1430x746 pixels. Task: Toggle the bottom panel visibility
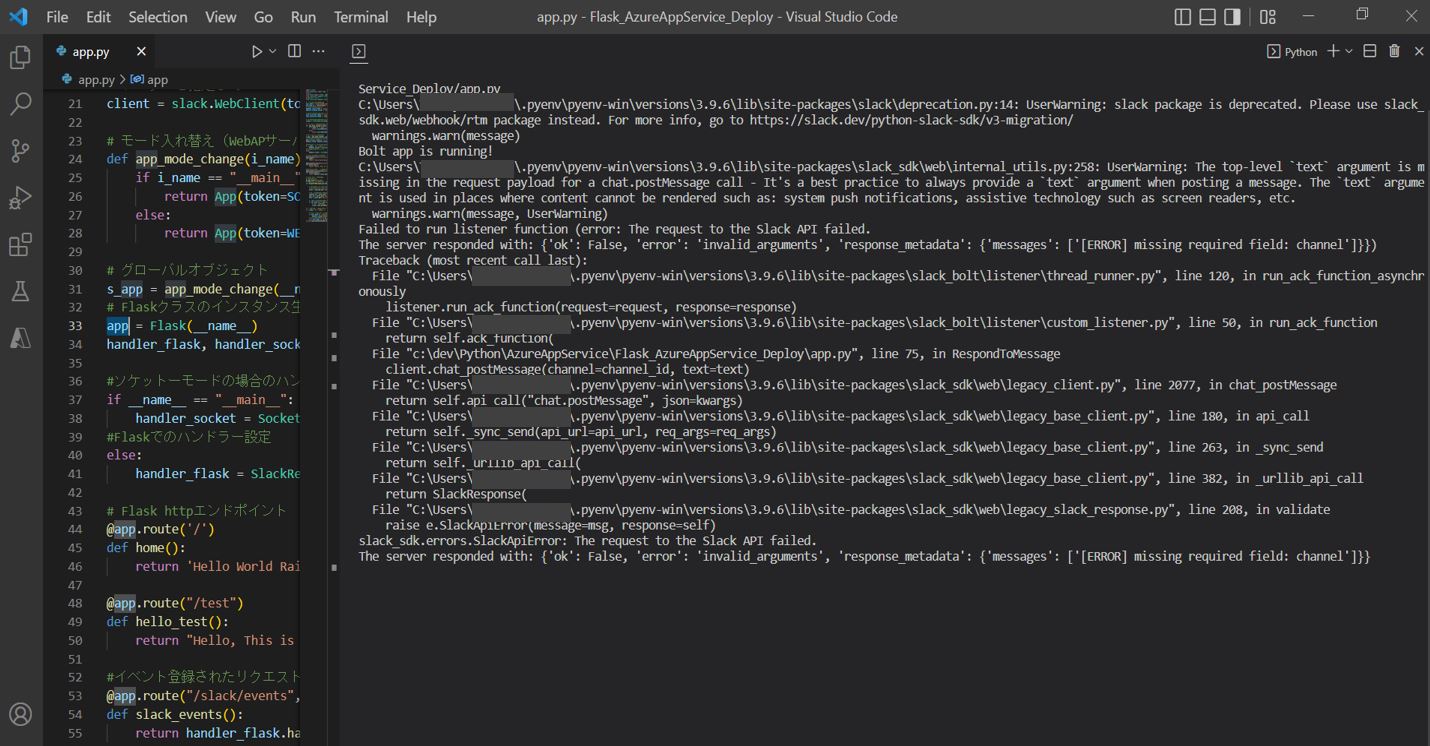coord(1207,17)
